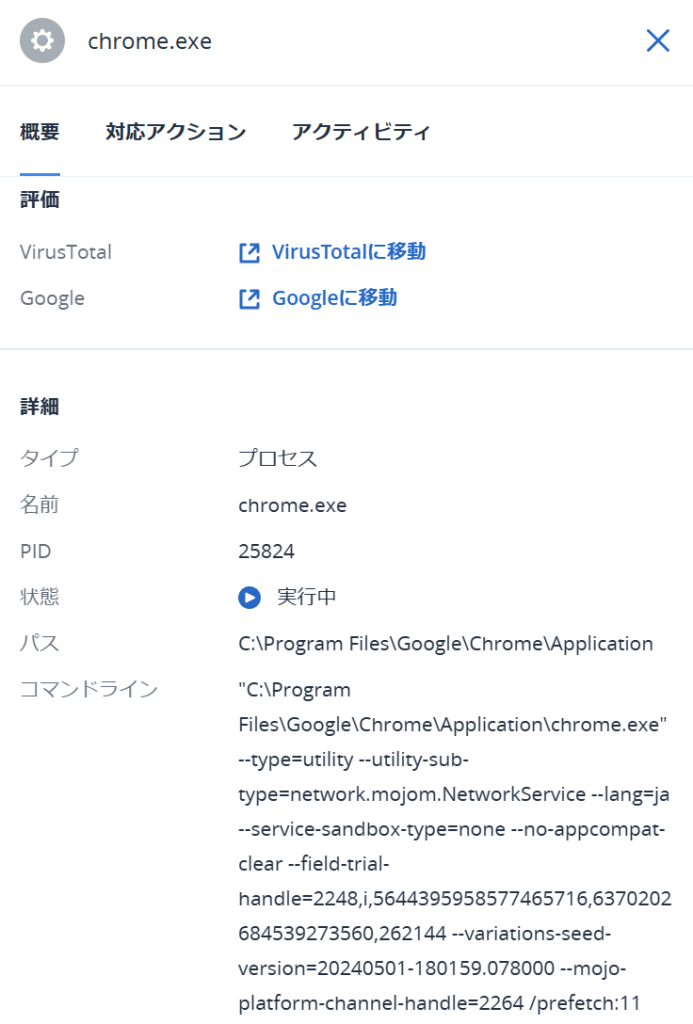Close the chrome.exe details panel
Screen dimensions: 693x1024
click(658, 40)
